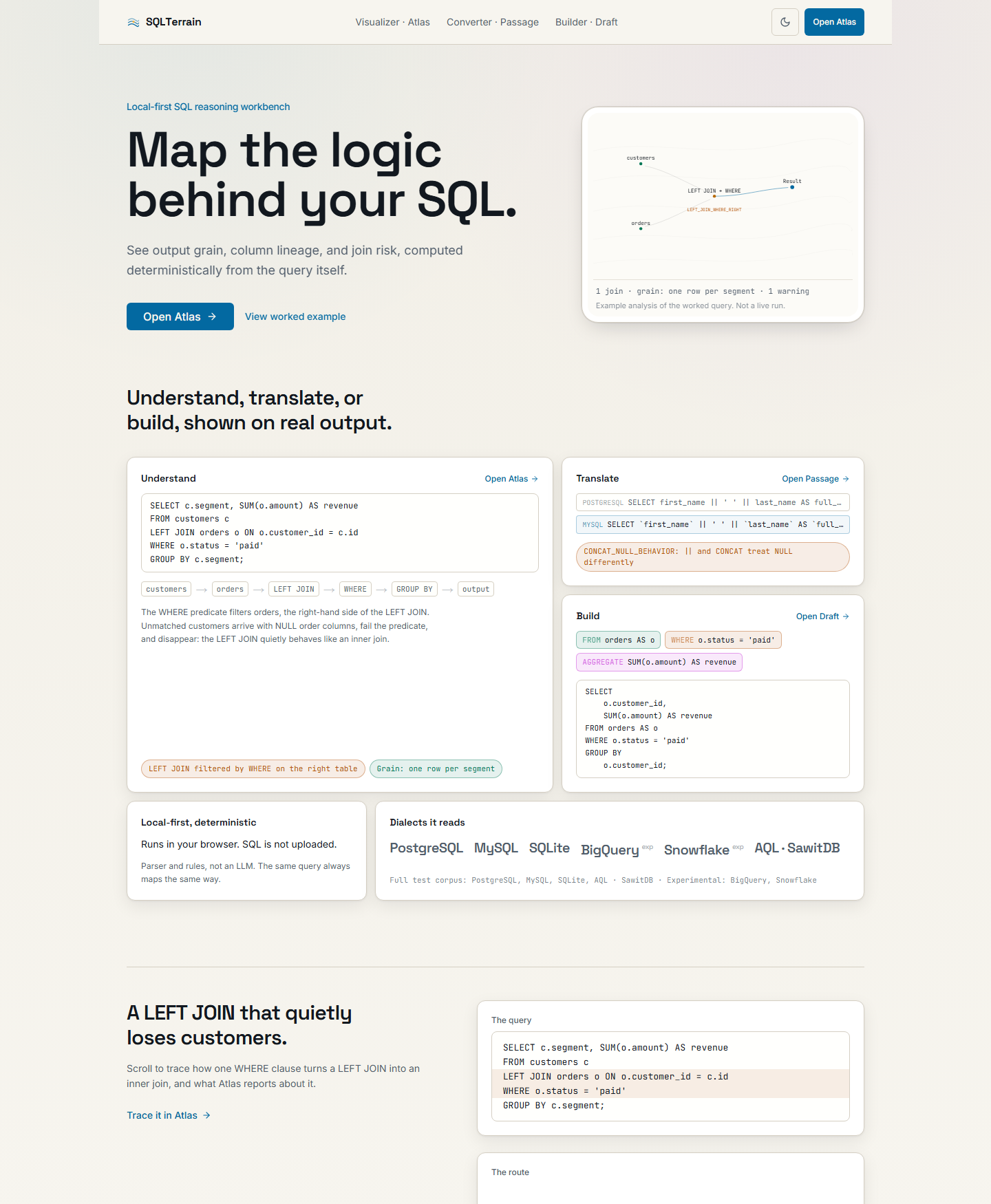Image resolution: width=991 pixels, height=1204 pixels.
Task: Click the PostgreSQL dialect label
Action: (426, 848)
